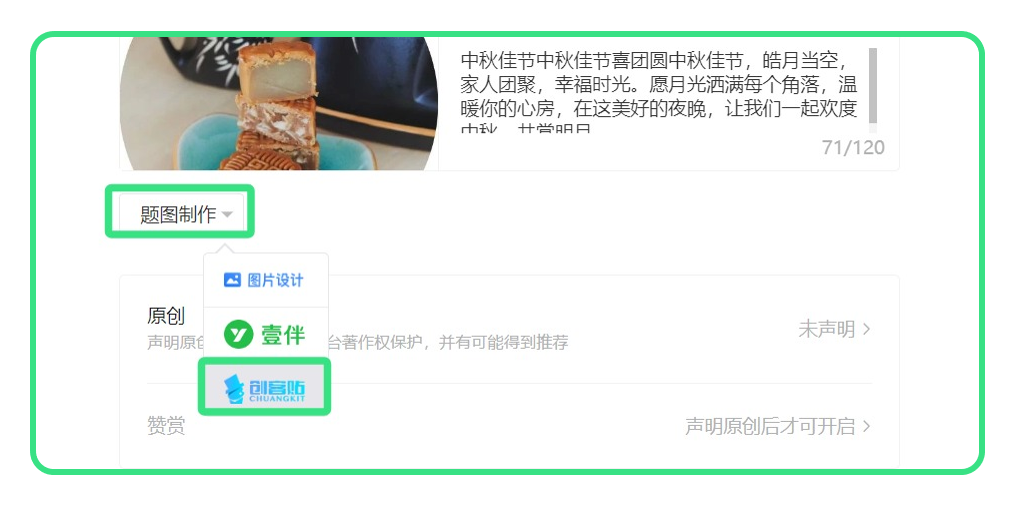Click the 声明原创后才可开启 text
Screen dimensions: 1019x505
click(771, 426)
